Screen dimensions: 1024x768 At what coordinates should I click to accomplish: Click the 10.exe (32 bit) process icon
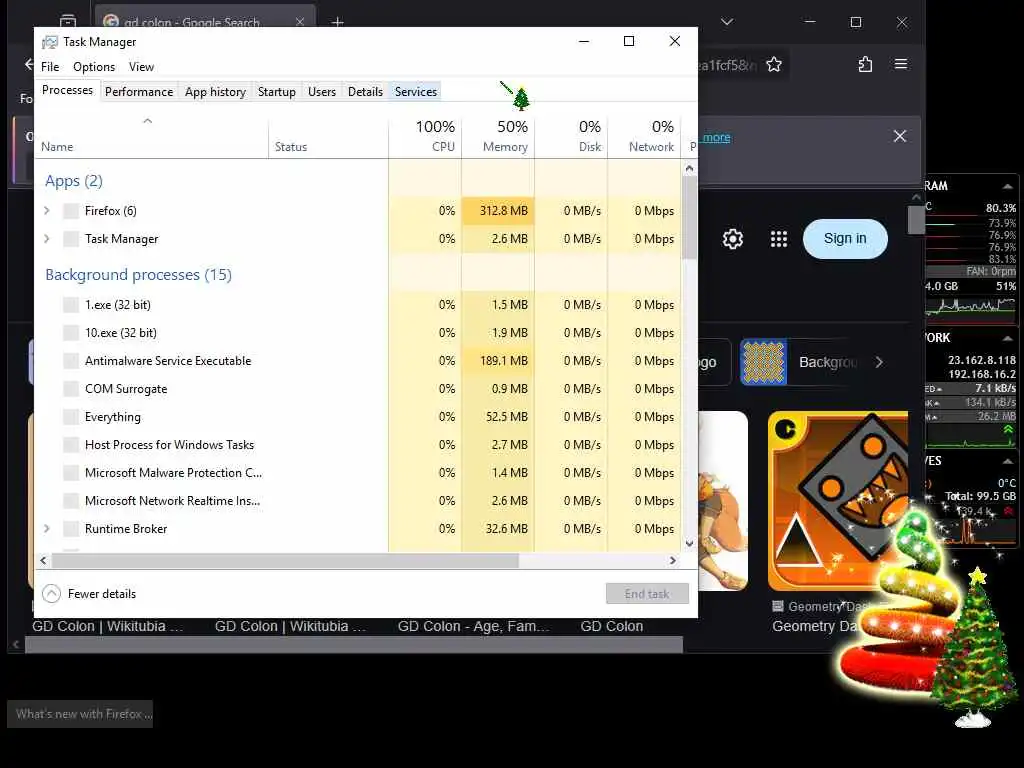71,333
